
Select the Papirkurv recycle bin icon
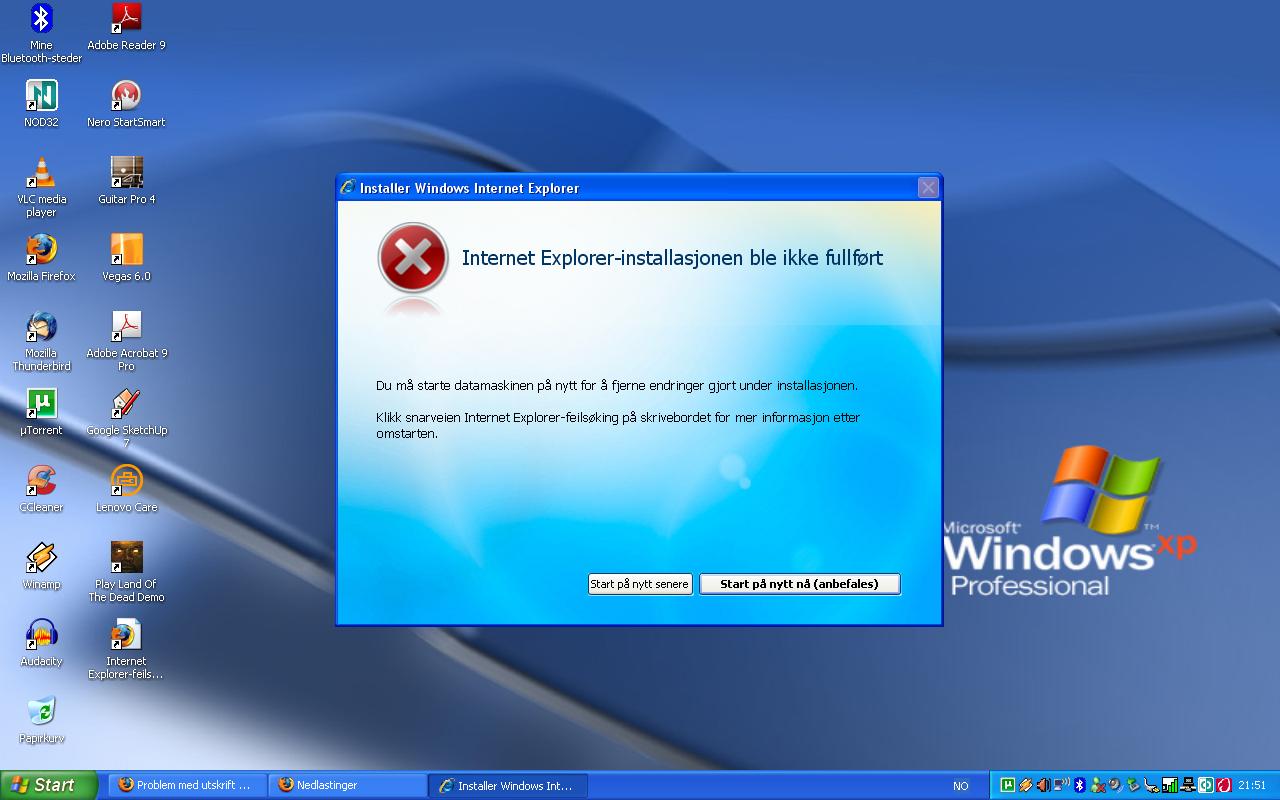(x=41, y=720)
